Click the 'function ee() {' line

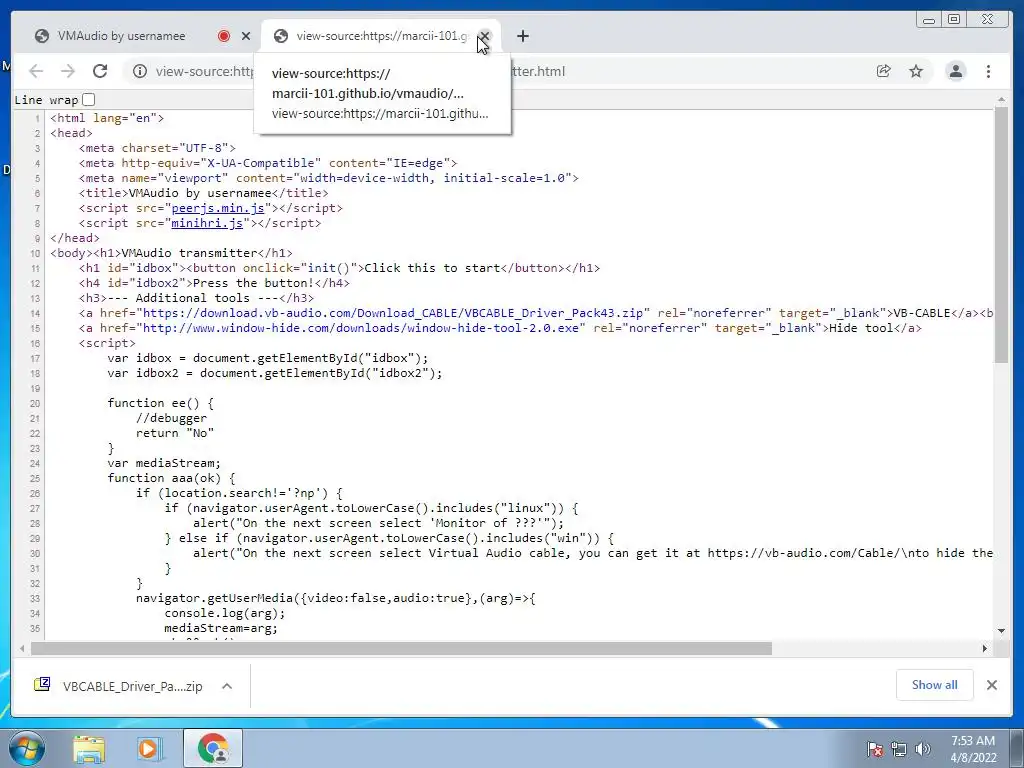(x=161, y=404)
